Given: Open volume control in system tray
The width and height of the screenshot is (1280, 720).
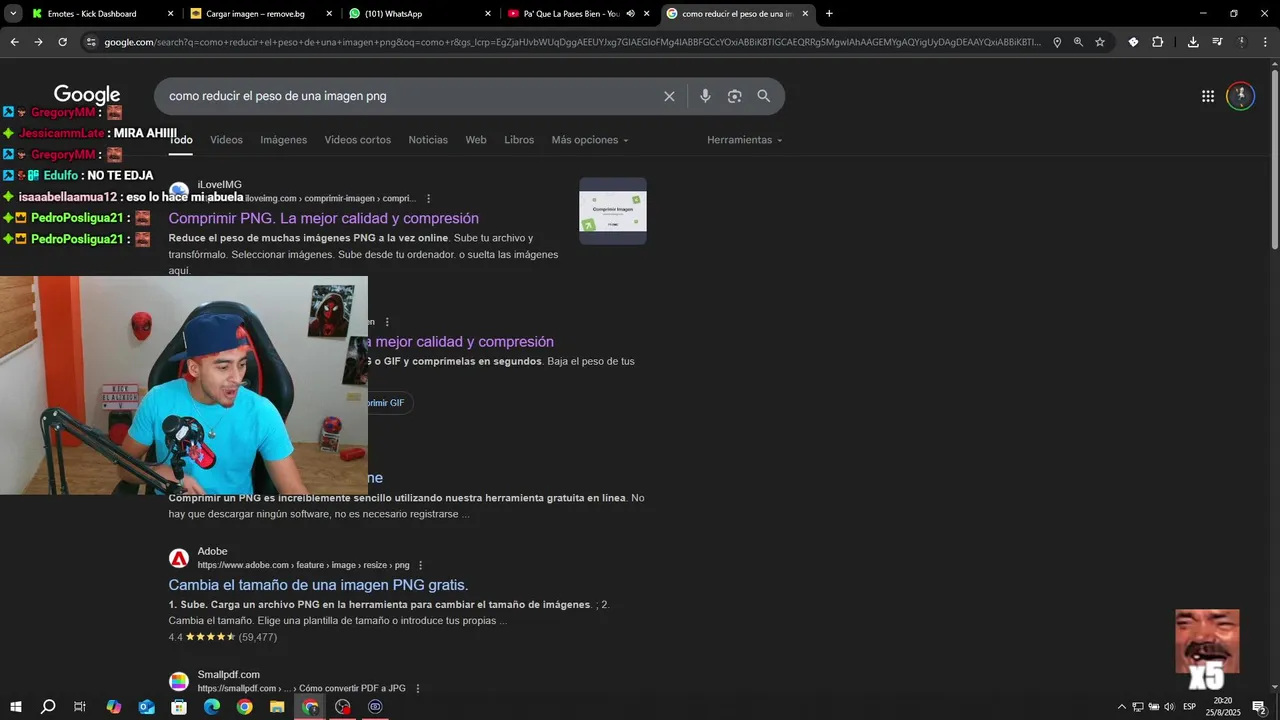Looking at the screenshot, I should point(1169,707).
